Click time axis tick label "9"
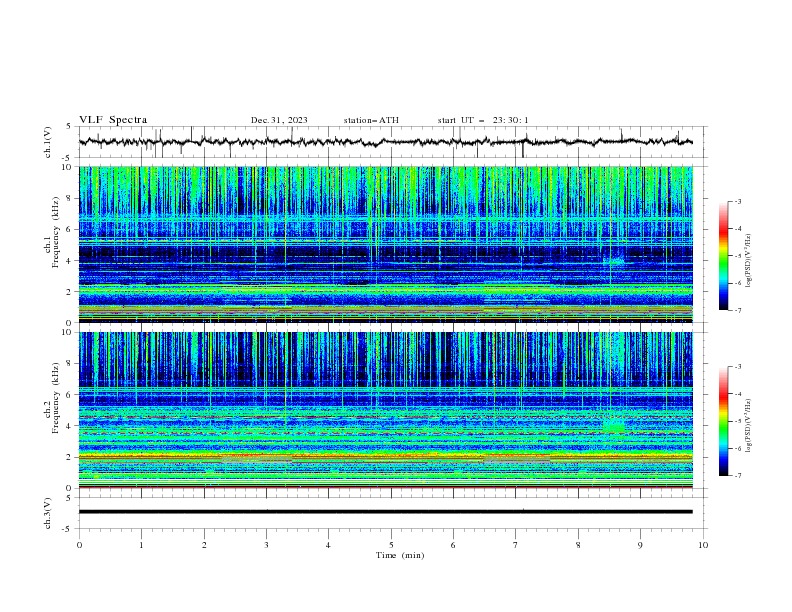 (640, 545)
